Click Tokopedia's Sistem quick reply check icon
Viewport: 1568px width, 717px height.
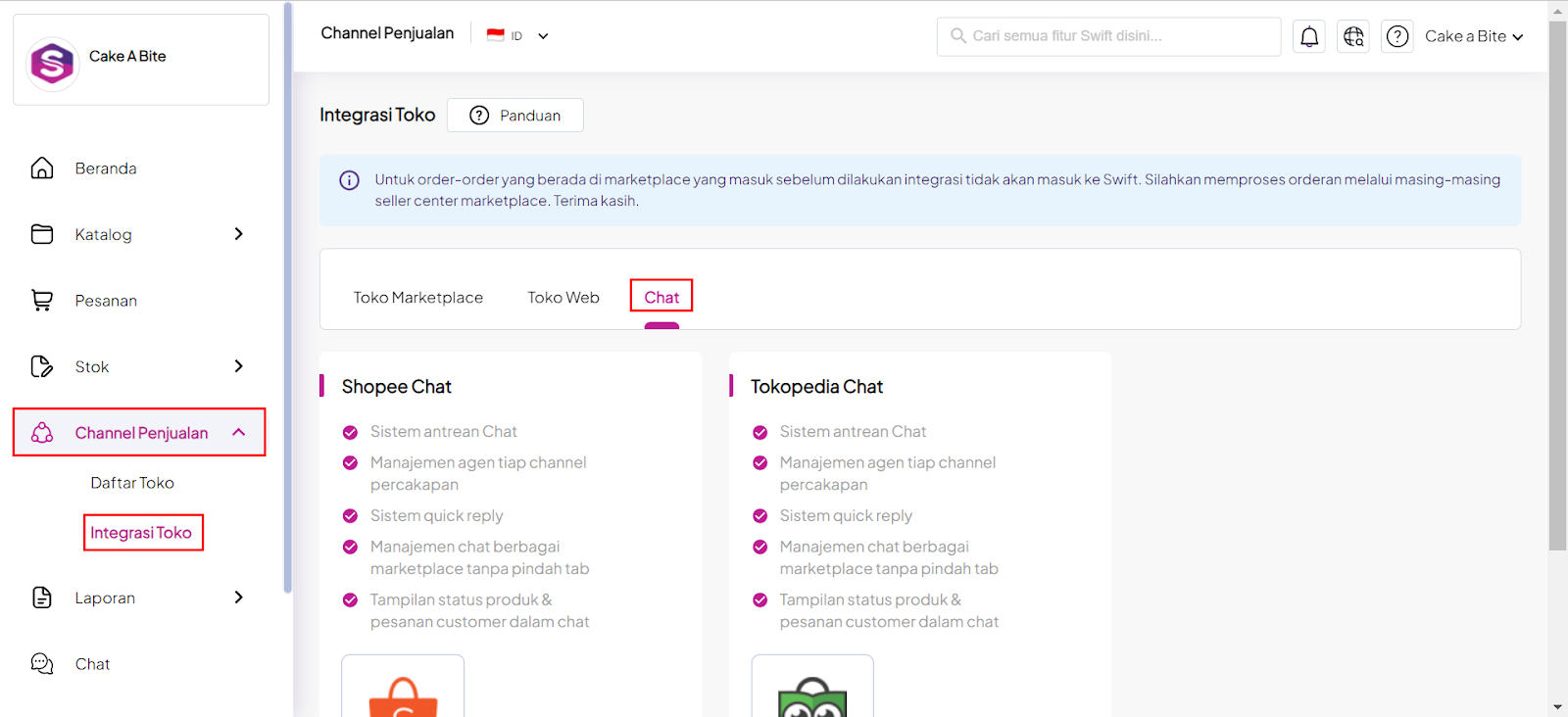(759, 516)
